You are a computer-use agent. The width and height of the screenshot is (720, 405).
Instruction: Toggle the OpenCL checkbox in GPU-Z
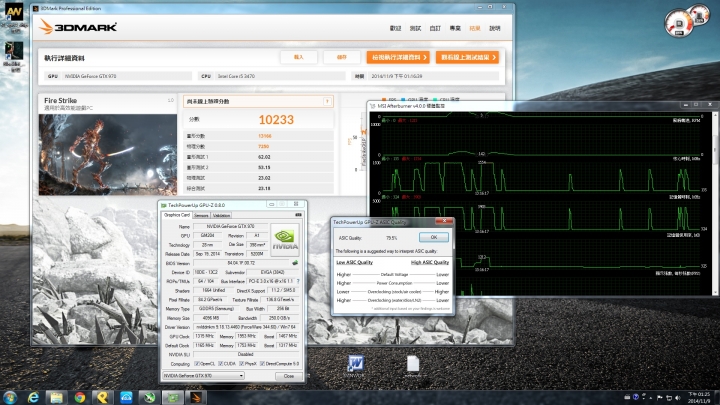click(197, 364)
